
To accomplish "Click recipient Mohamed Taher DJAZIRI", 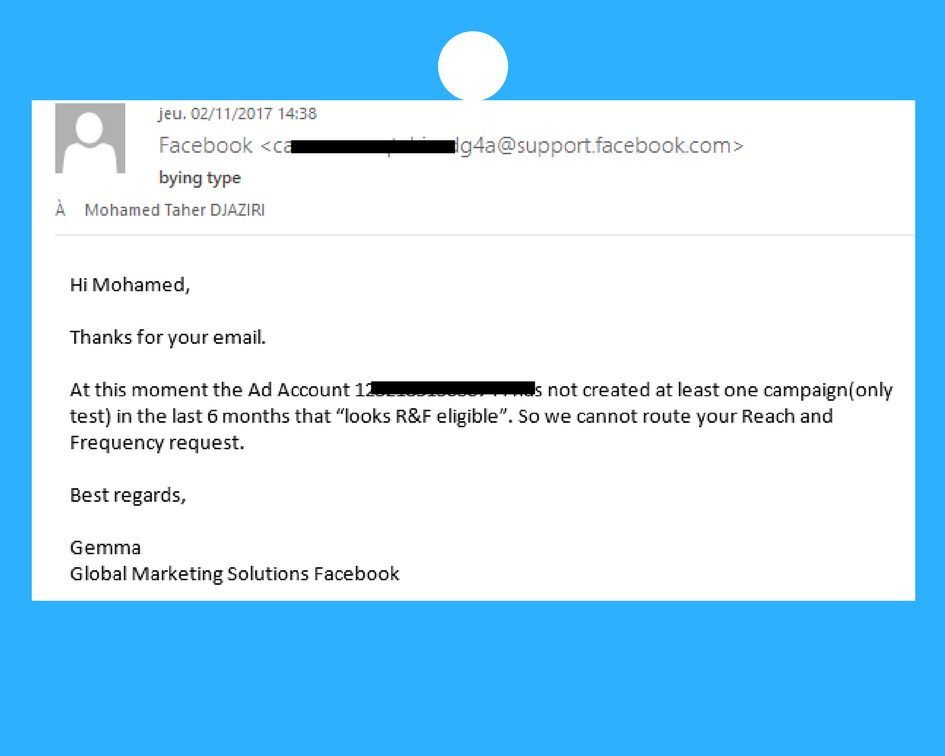I will pos(174,210).
